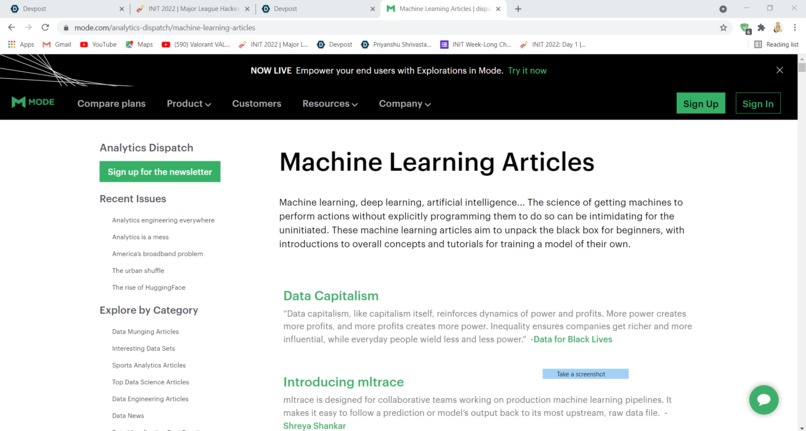Open the INIT 2022: Day 1 bookmark
Viewport: 806px width, 431px height.
tap(553, 45)
